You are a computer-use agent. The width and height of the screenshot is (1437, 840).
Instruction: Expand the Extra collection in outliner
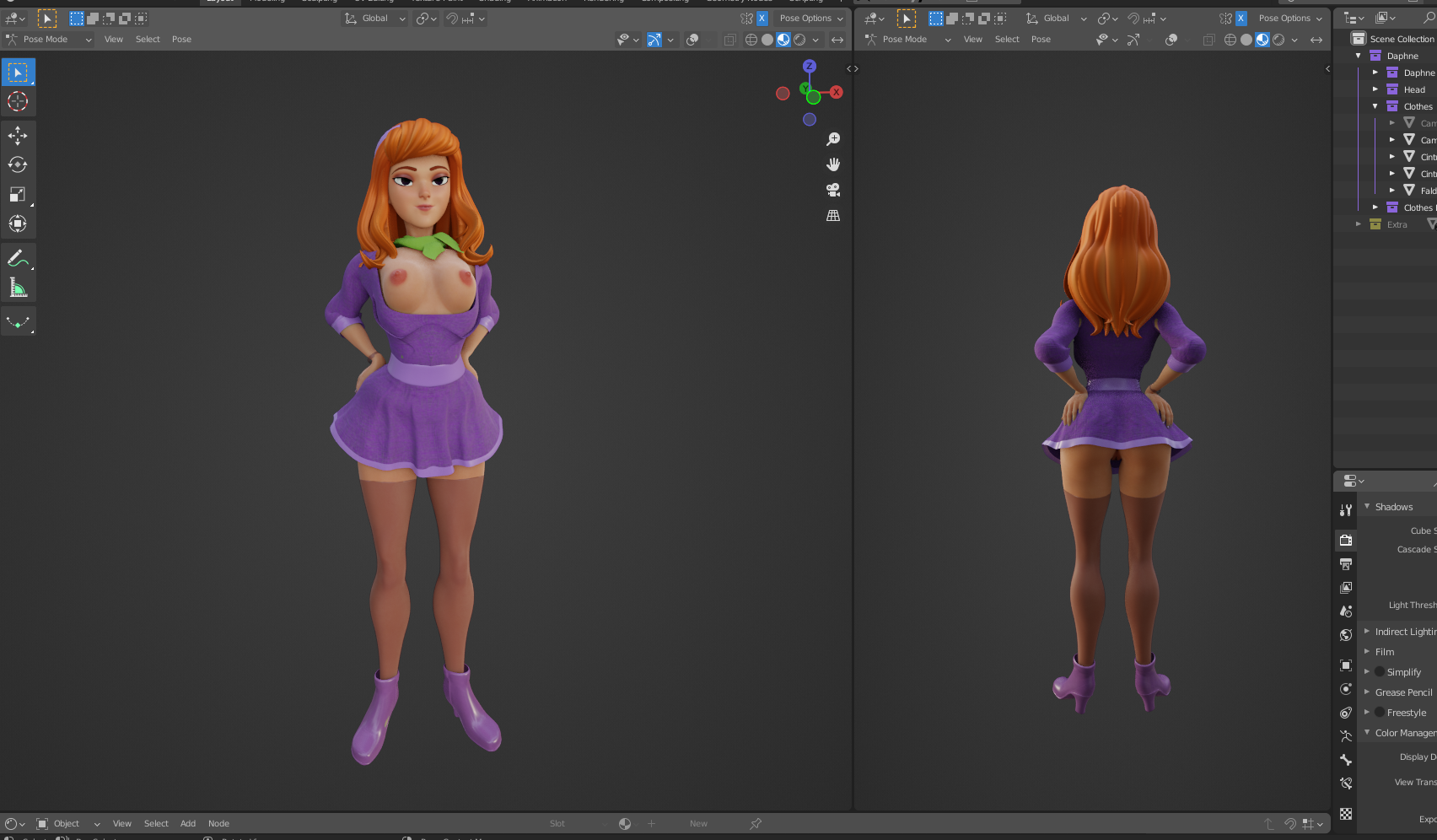[1359, 224]
